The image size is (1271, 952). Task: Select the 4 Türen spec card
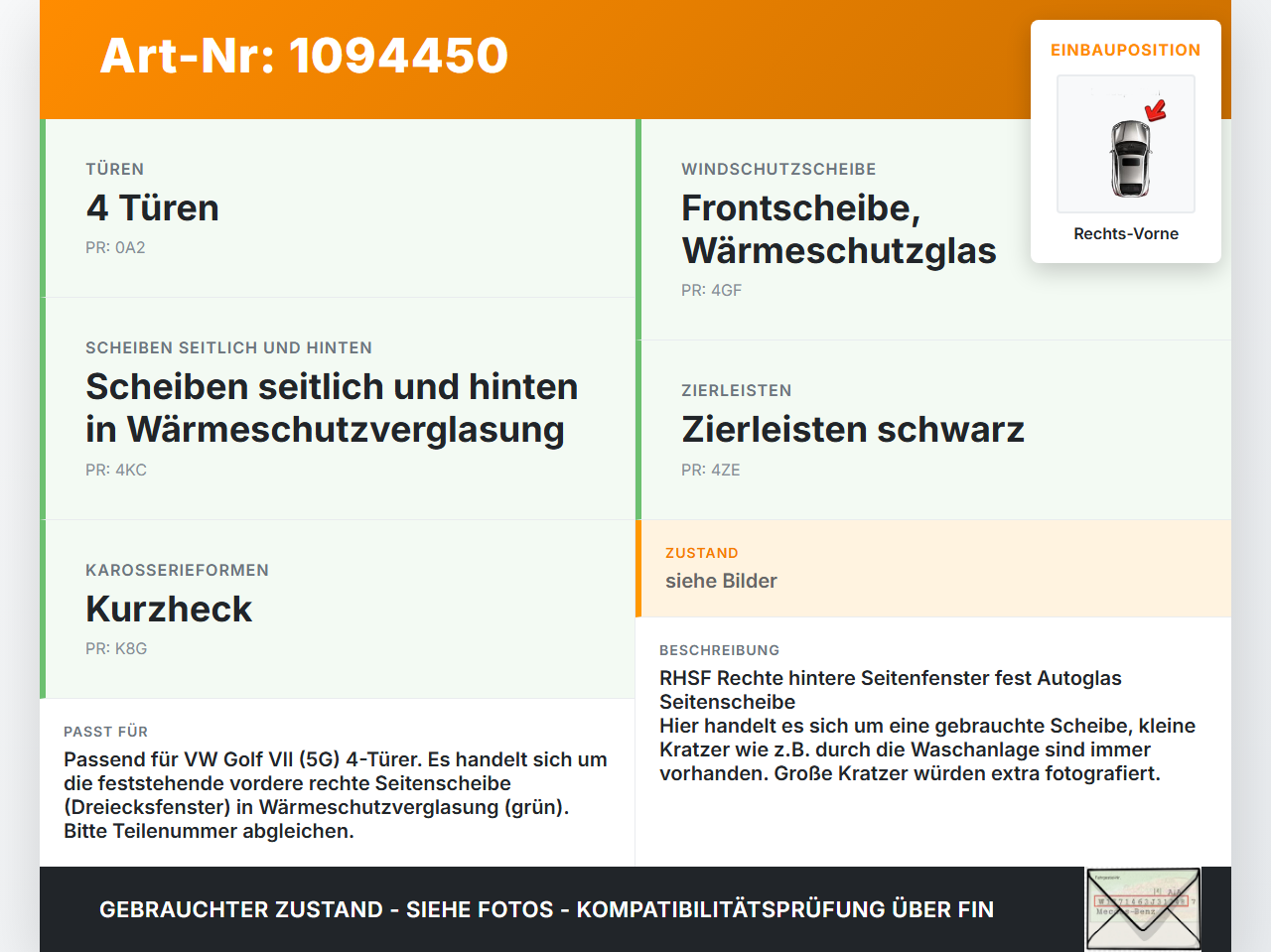tap(338, 208)
